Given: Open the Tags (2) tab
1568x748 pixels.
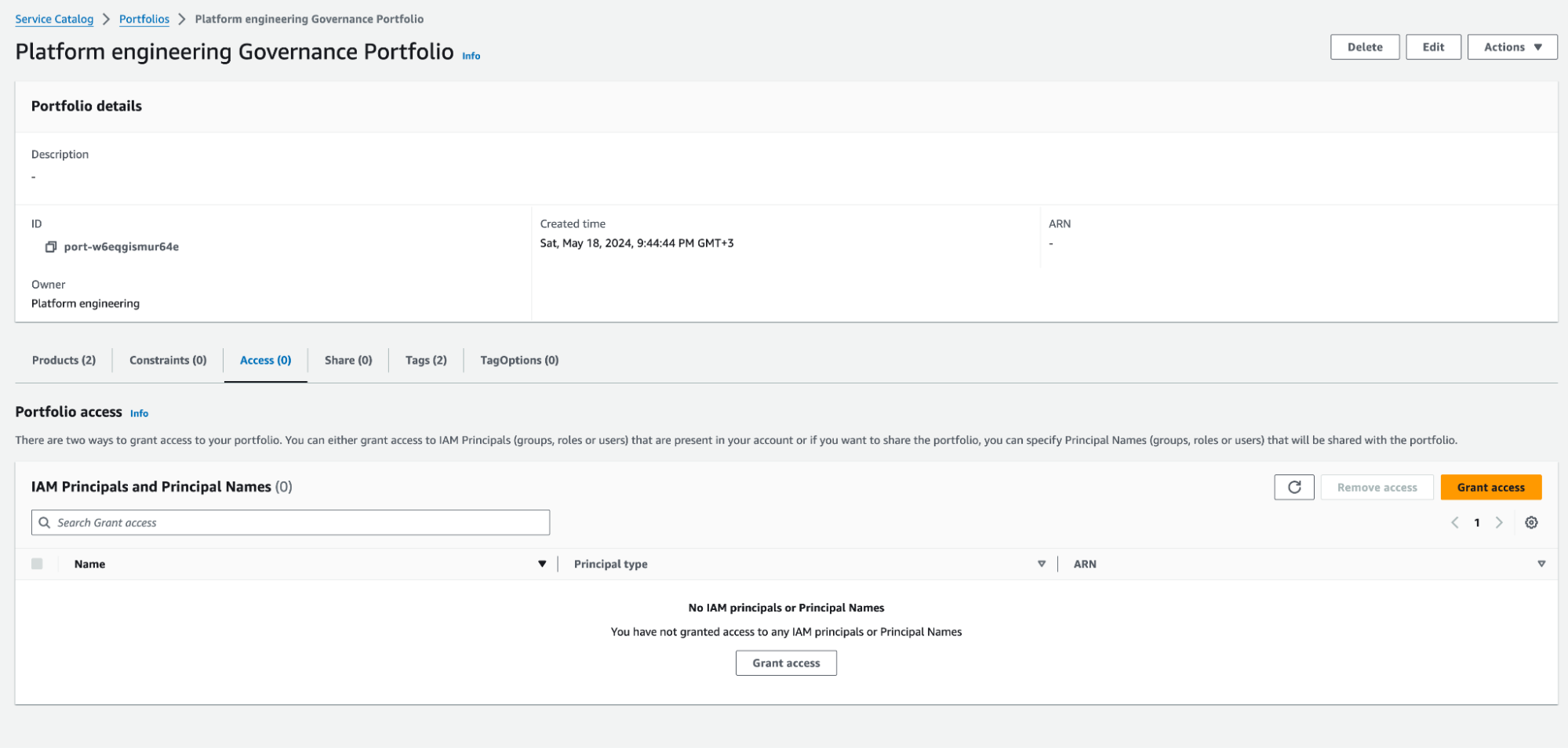Looking at the screenshot, I should tap(426, 360).
